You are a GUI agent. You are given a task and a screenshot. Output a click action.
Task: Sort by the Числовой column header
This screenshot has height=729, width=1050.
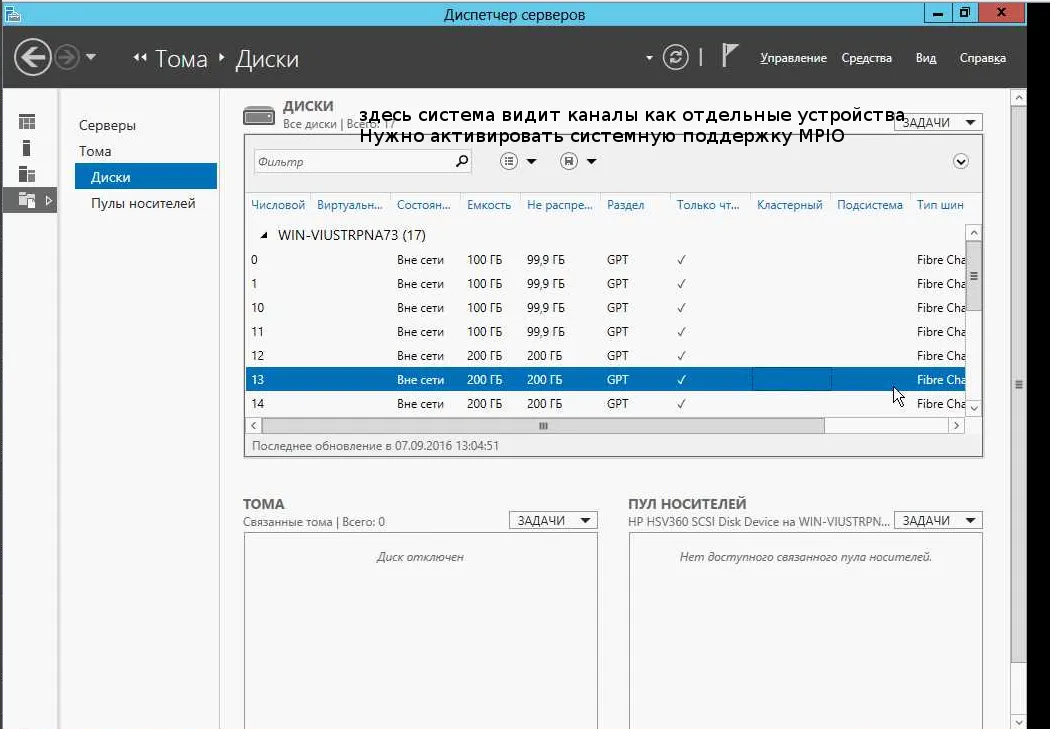point(278,205)
